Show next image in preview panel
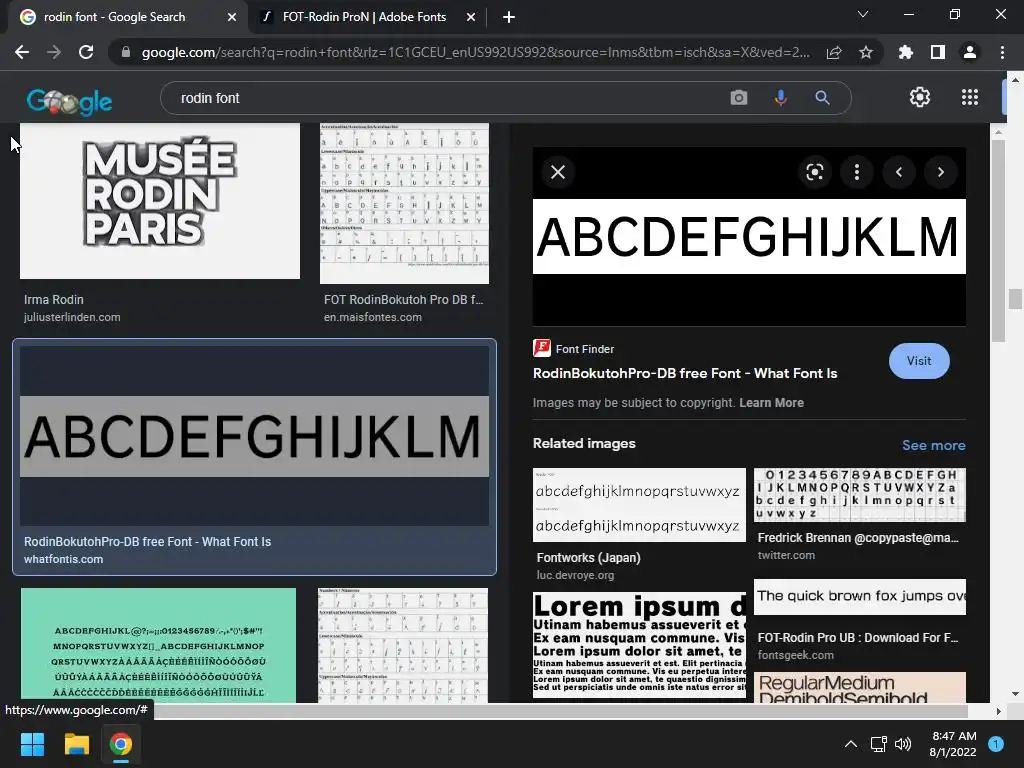The image size is (1024, 768). (x=940, y=172)
